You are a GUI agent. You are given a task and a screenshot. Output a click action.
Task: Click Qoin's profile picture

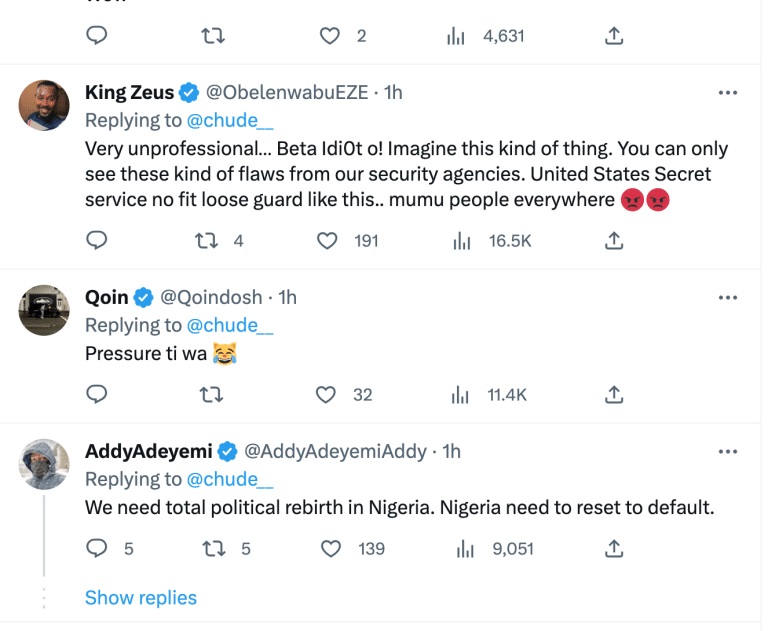(45, 310)
